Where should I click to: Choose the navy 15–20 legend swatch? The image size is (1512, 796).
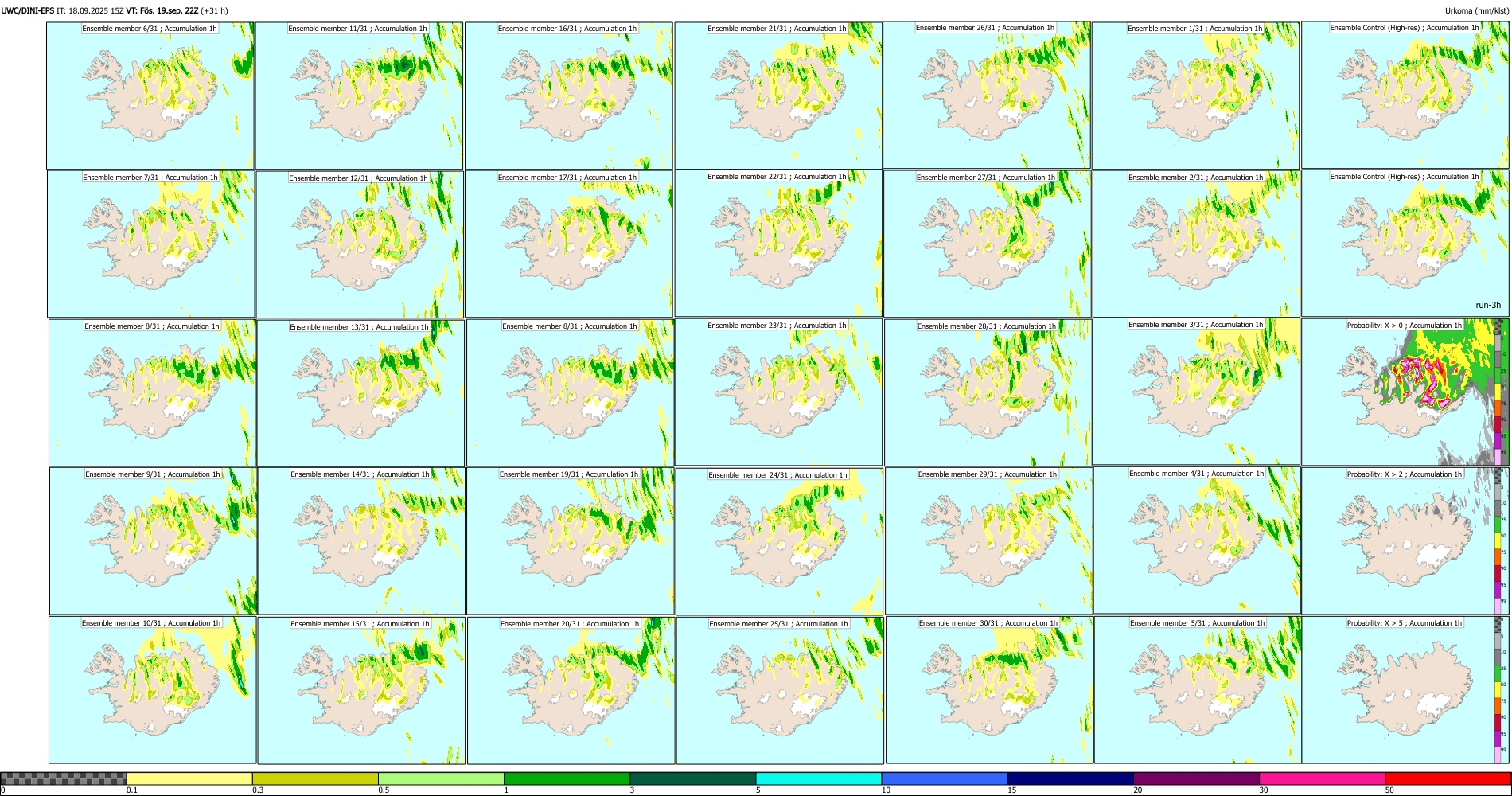[1070, 778]
